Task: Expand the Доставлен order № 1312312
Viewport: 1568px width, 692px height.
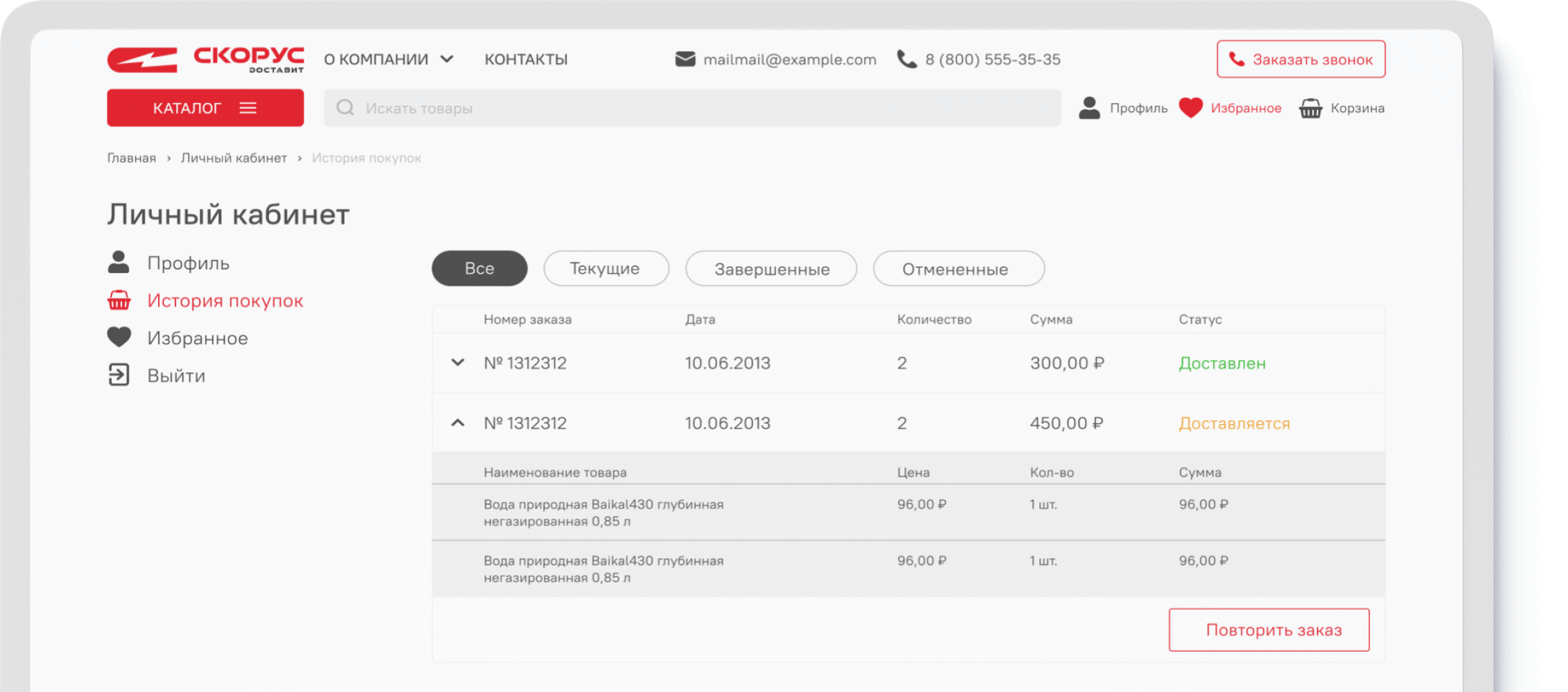Action: [457, 363]
